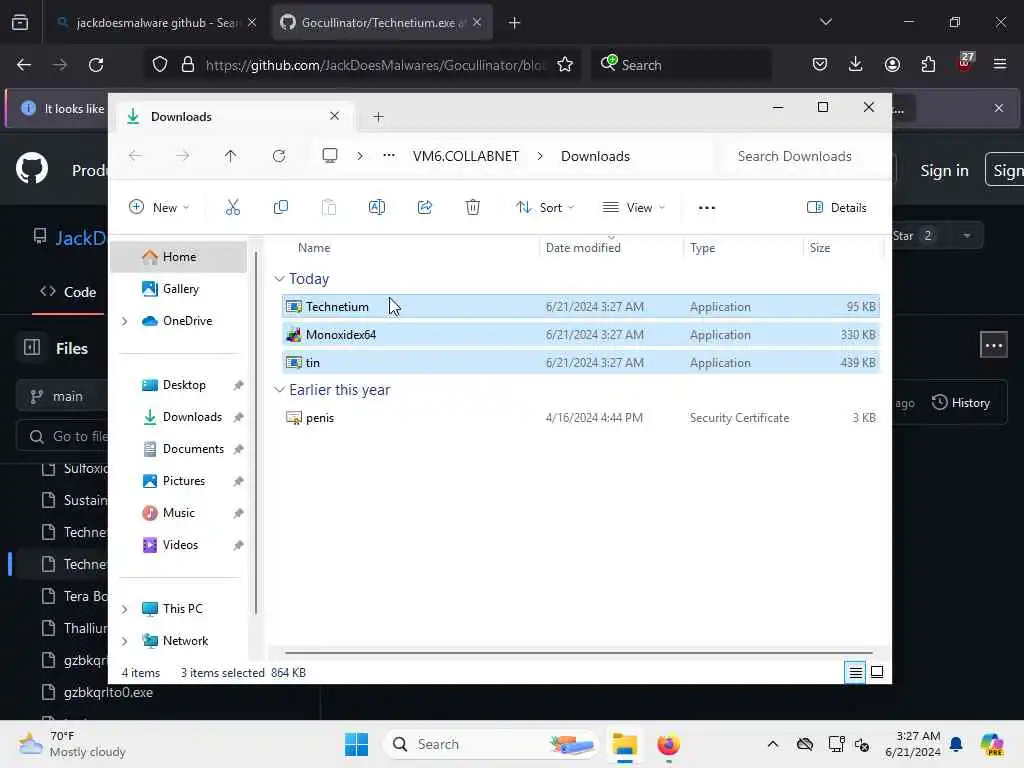Expand OneDrive in the navigation pane

point(124,321)
